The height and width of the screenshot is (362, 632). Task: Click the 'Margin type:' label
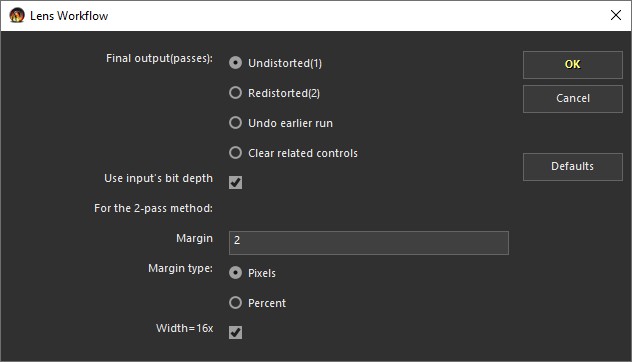tap(180, 268)
